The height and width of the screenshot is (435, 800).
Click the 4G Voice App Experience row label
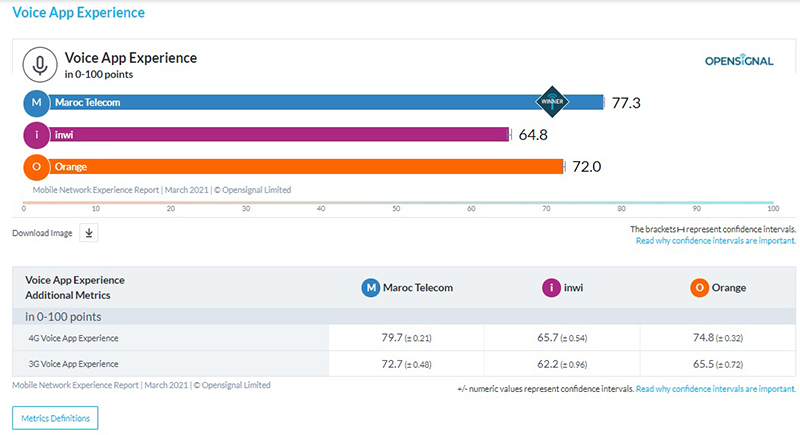(72, 339)
